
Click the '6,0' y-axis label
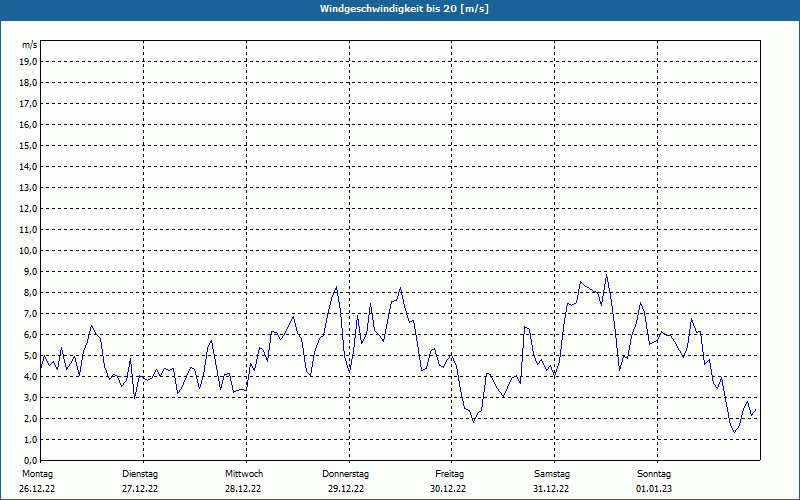pyautogui.click(x=31, y=335)
